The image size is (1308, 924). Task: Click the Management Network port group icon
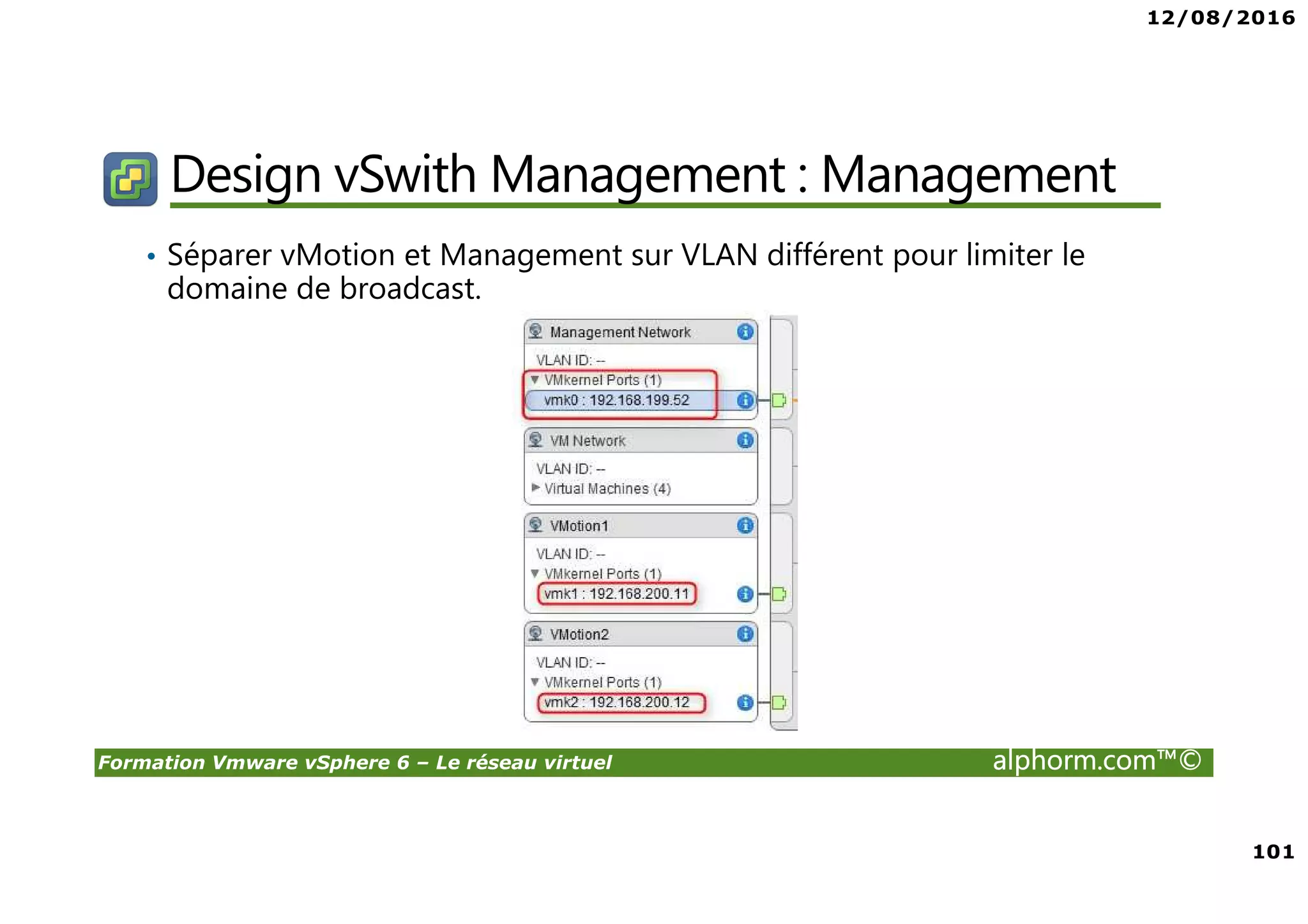[x=536, y=332]
